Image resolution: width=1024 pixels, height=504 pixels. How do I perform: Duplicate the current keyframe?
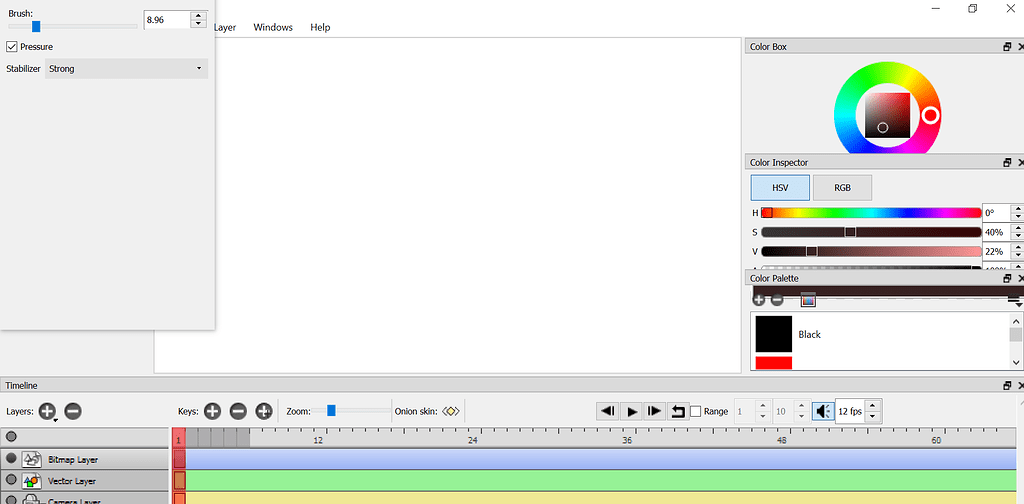point(264,411)
